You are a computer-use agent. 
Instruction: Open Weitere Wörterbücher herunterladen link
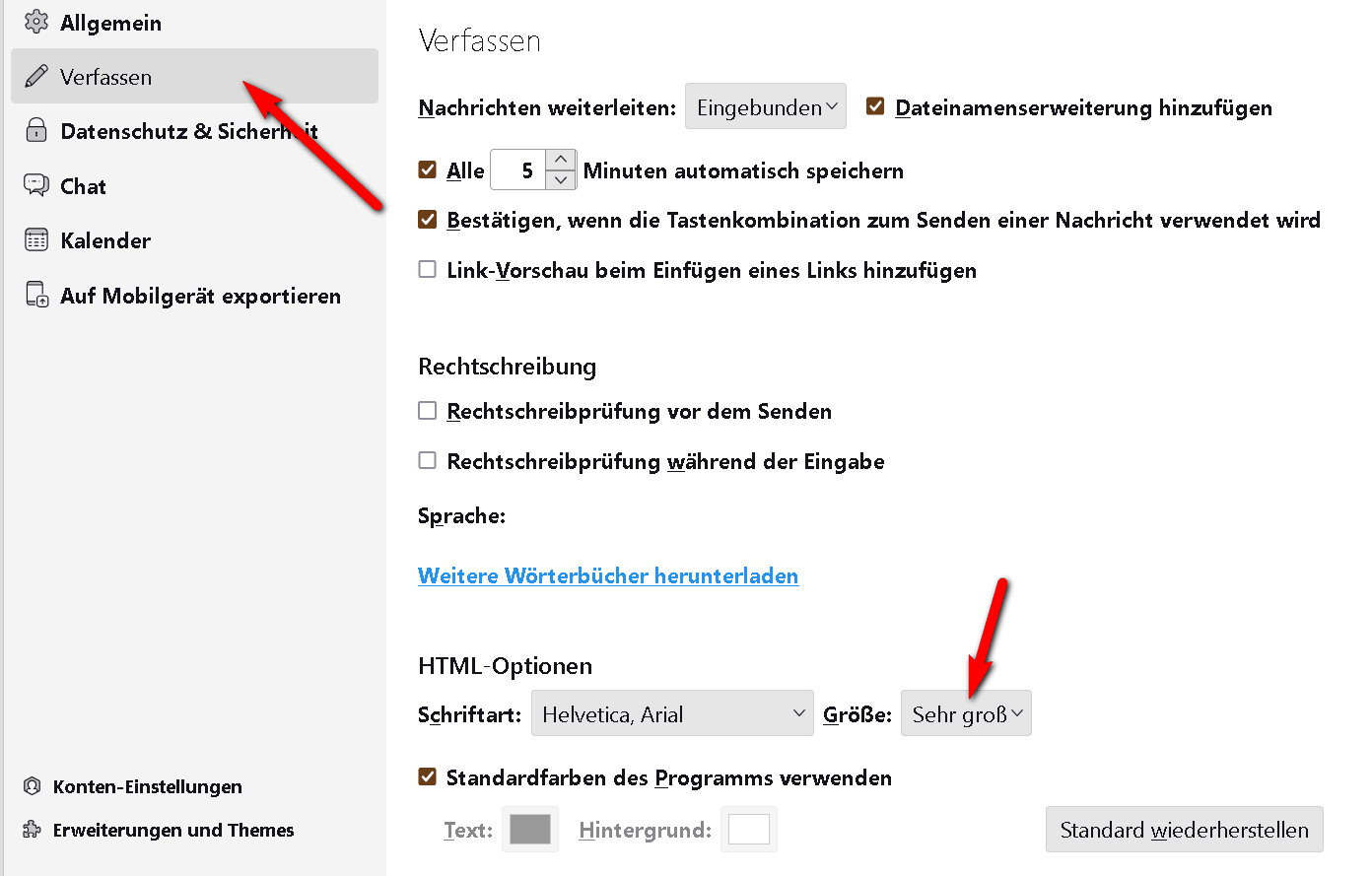point(608,575)
